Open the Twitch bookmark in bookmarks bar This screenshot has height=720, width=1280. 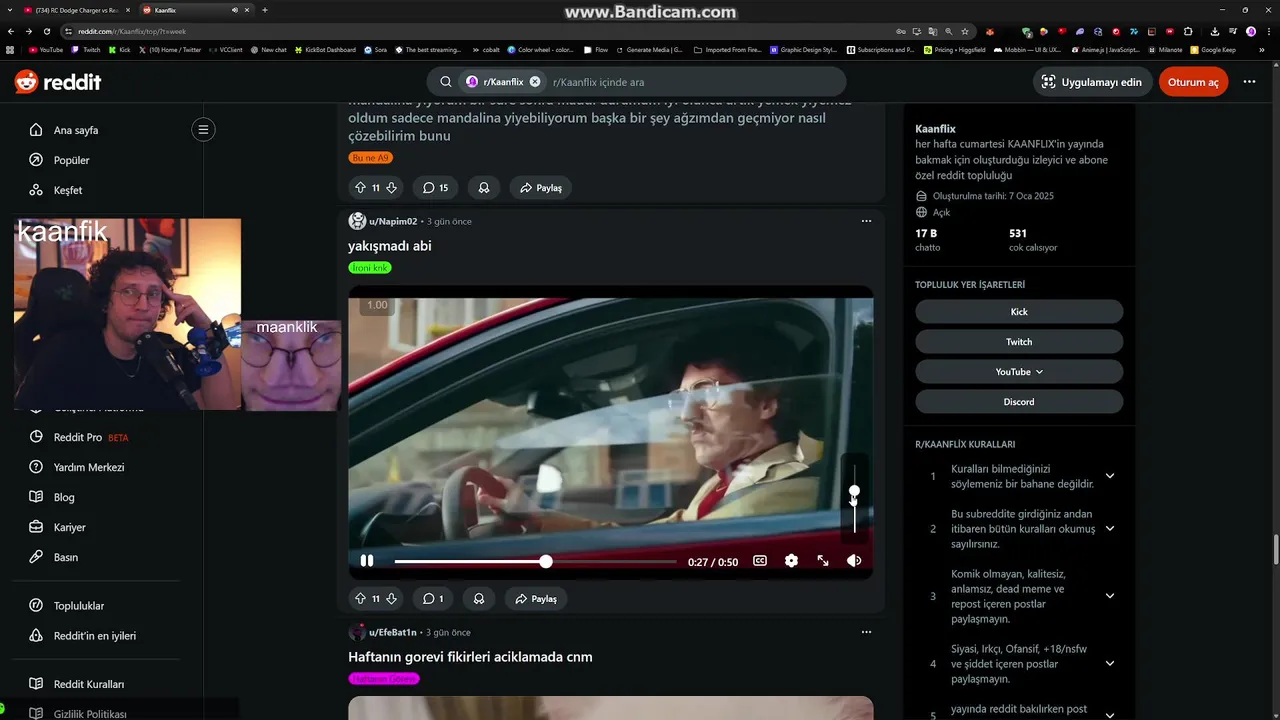pyautogui.click(x=86, y=49)
